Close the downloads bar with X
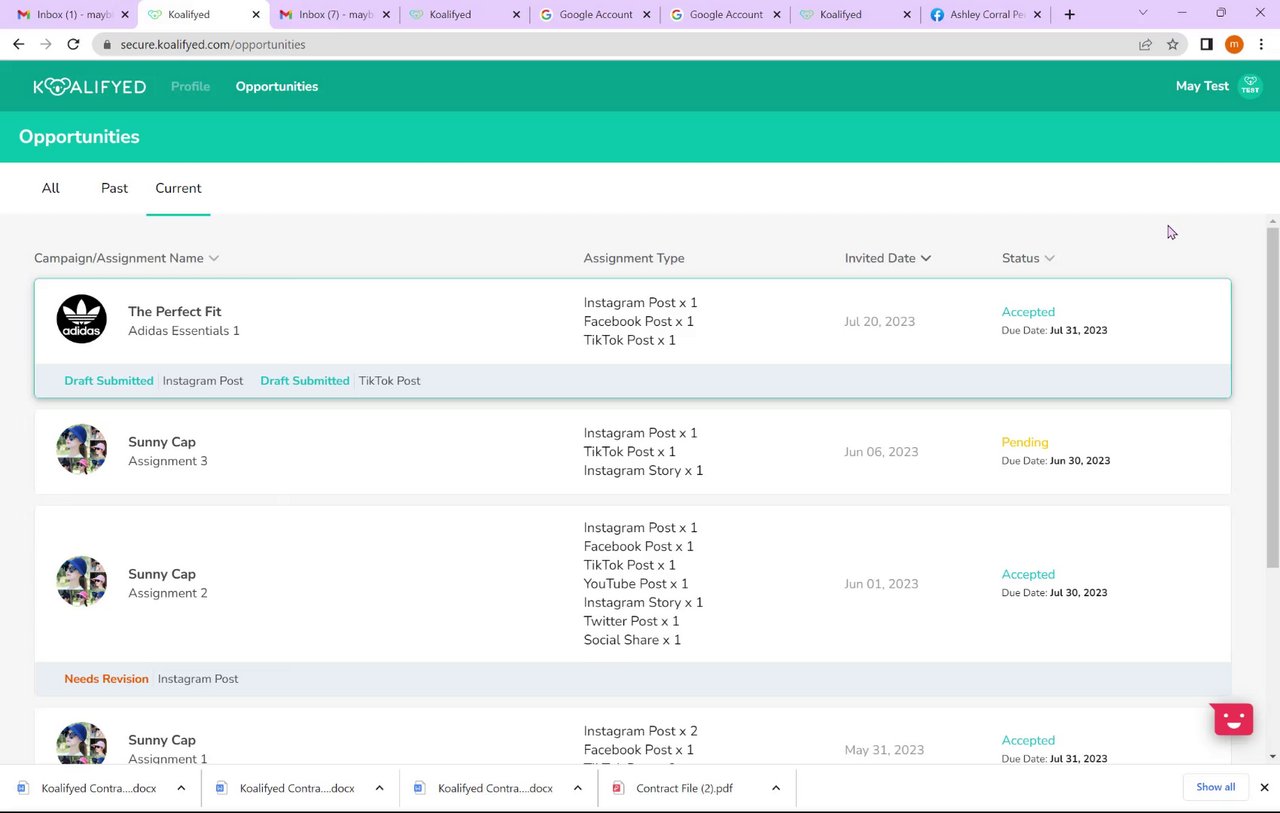This screenshot has width=1280, height=813. click(1264, 787)
